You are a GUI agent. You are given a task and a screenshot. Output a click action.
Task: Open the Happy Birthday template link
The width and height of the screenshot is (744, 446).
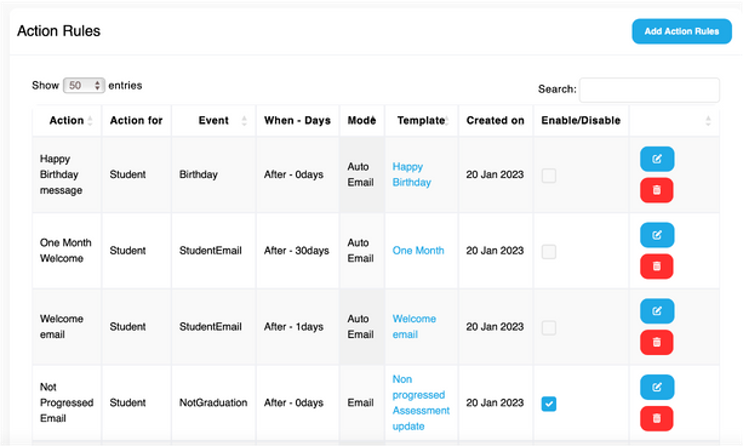click(x=411, y=175)
